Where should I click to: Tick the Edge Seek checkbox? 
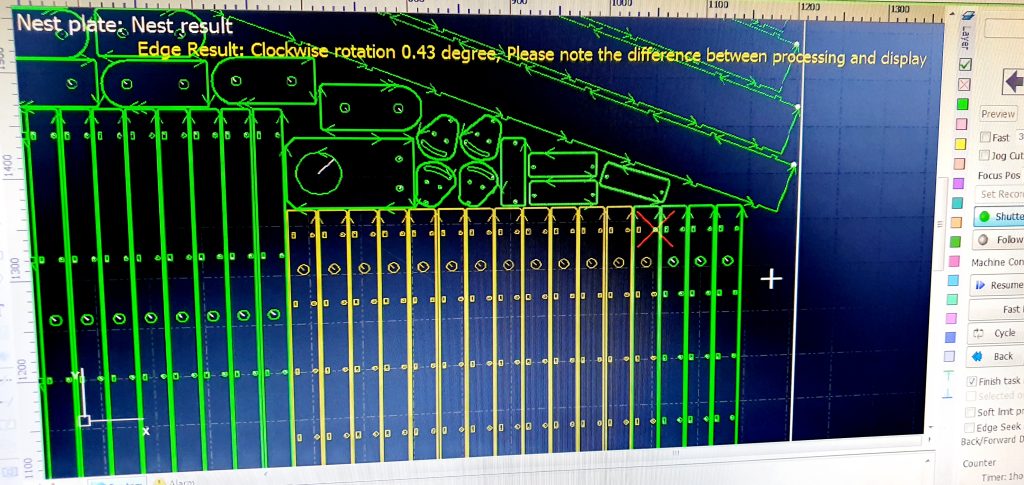(969, 427)
